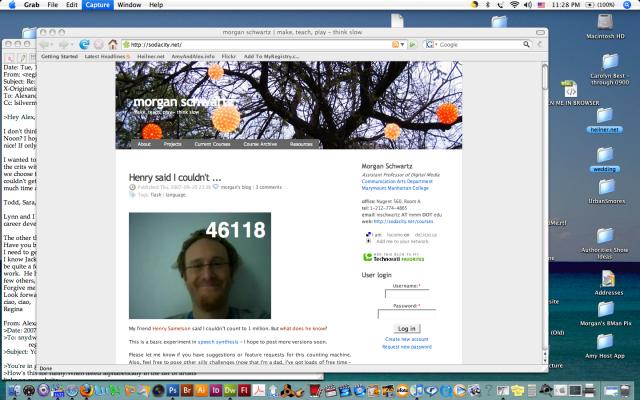Click the Bluetooth icon in menu bar
Screen dimensions: 640x400
(x=487, y=4)
